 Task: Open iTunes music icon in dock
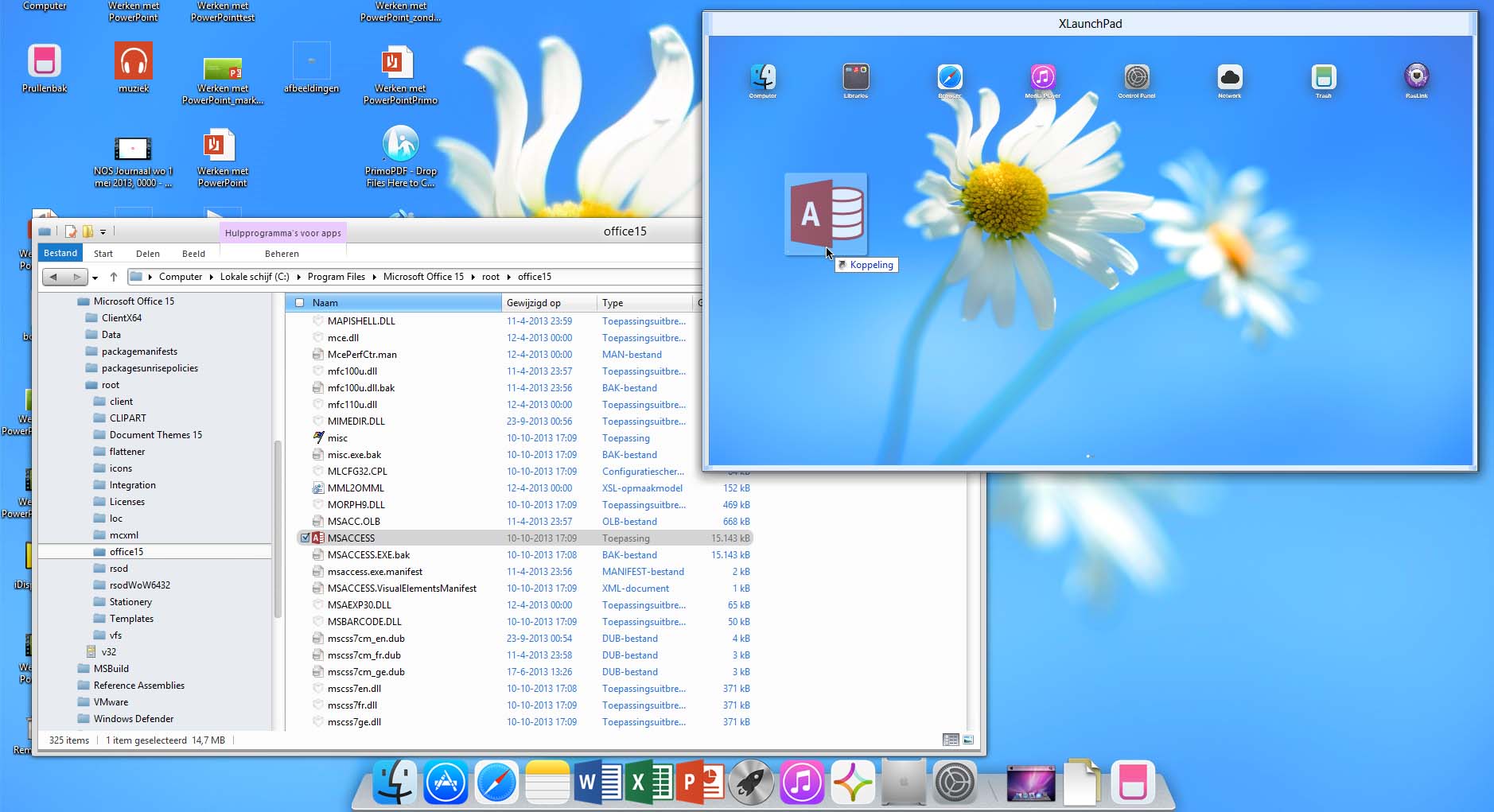click(x=802, y=783)
